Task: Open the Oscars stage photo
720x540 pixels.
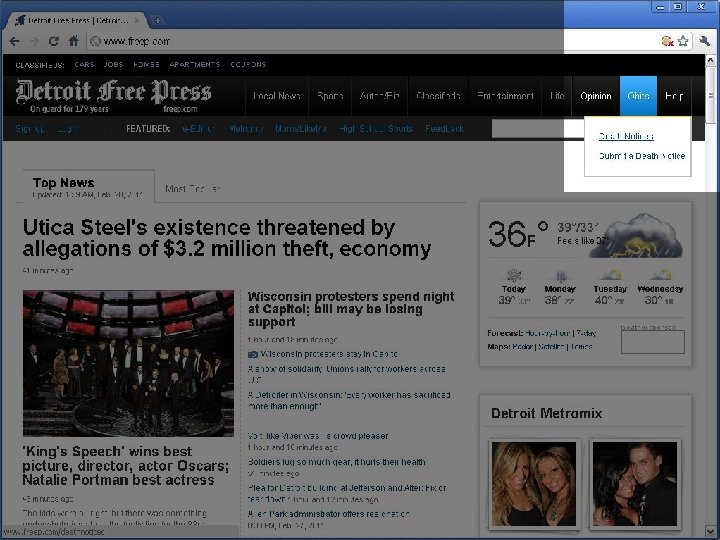Action: tap(128, 363)
